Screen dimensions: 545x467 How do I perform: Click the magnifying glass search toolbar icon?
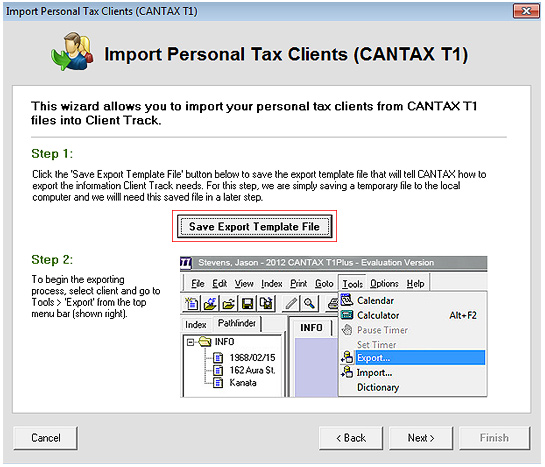click(x=309, y=303)
